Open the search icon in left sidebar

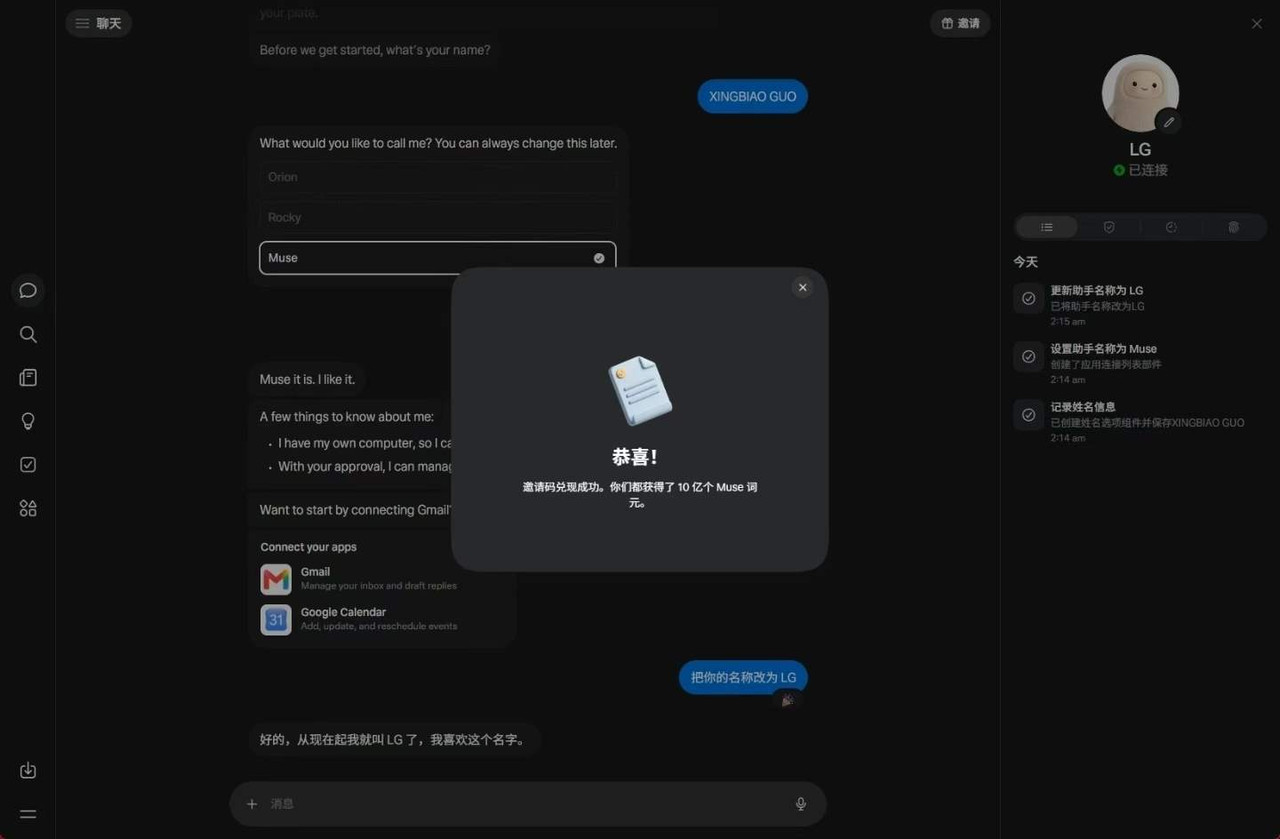click(28, 334)
